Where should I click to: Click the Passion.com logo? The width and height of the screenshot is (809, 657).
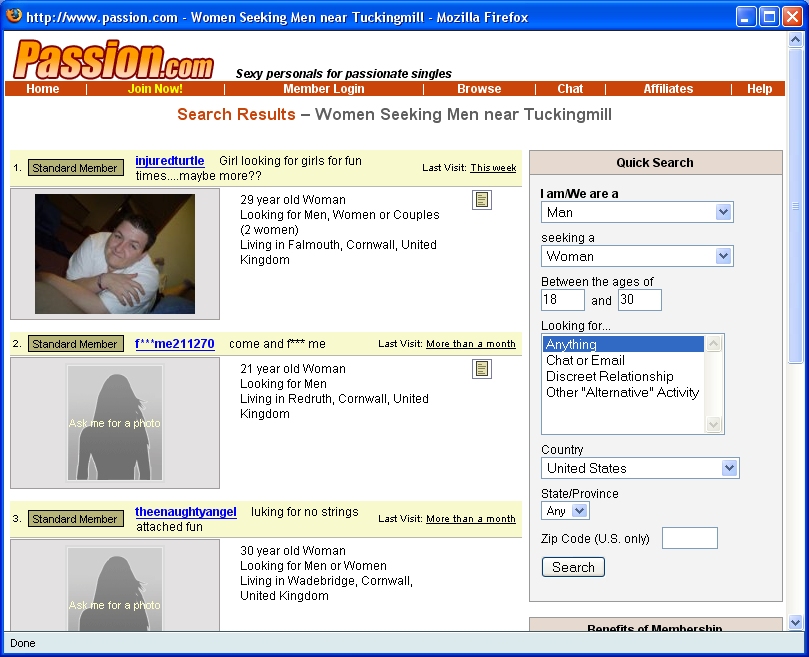pos(113,60)
